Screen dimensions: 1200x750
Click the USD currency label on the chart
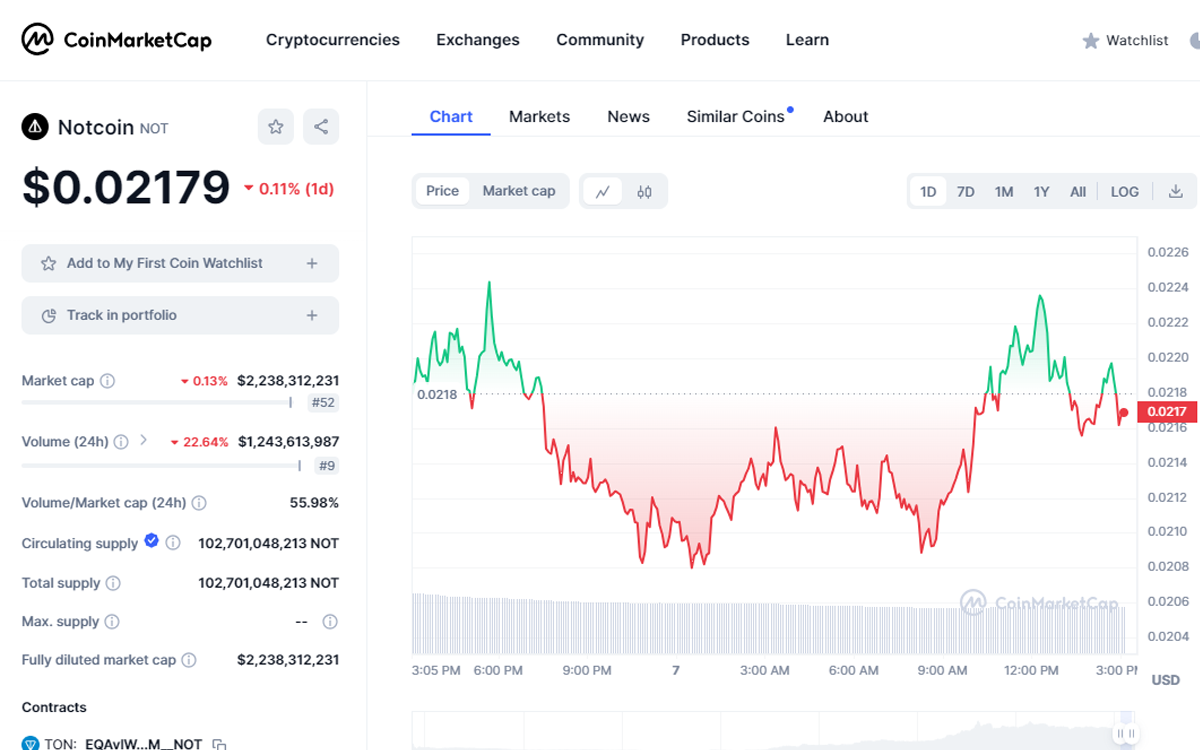point(1166,680)
